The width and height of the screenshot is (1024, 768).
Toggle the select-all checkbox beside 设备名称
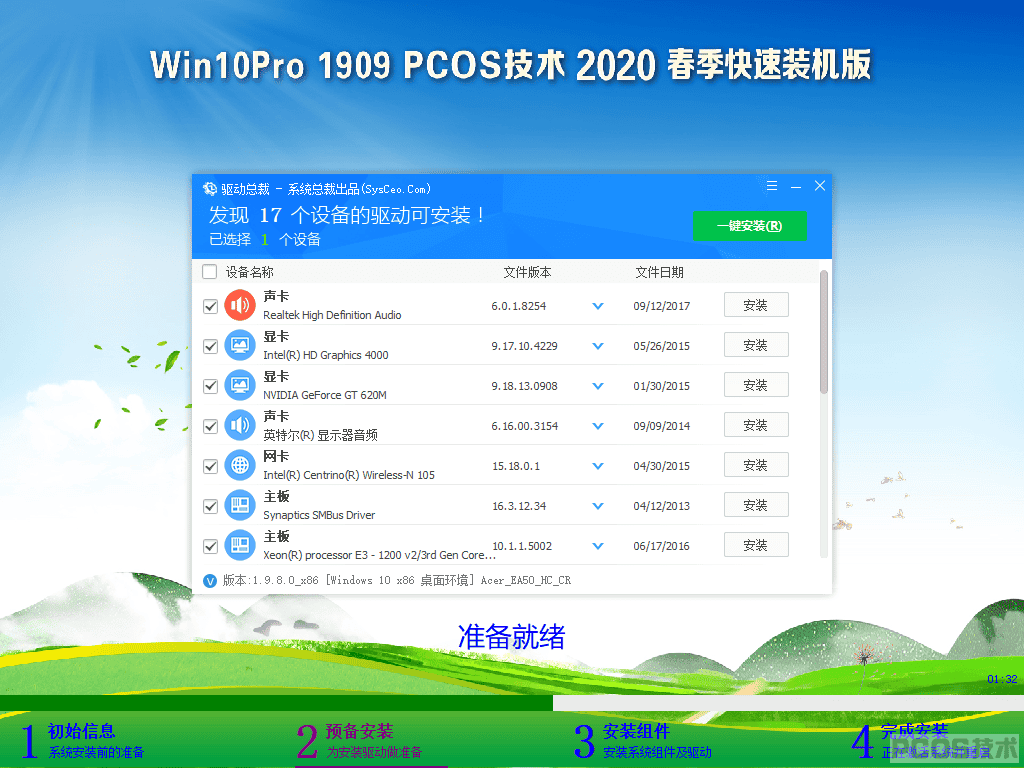click(210, 272)
